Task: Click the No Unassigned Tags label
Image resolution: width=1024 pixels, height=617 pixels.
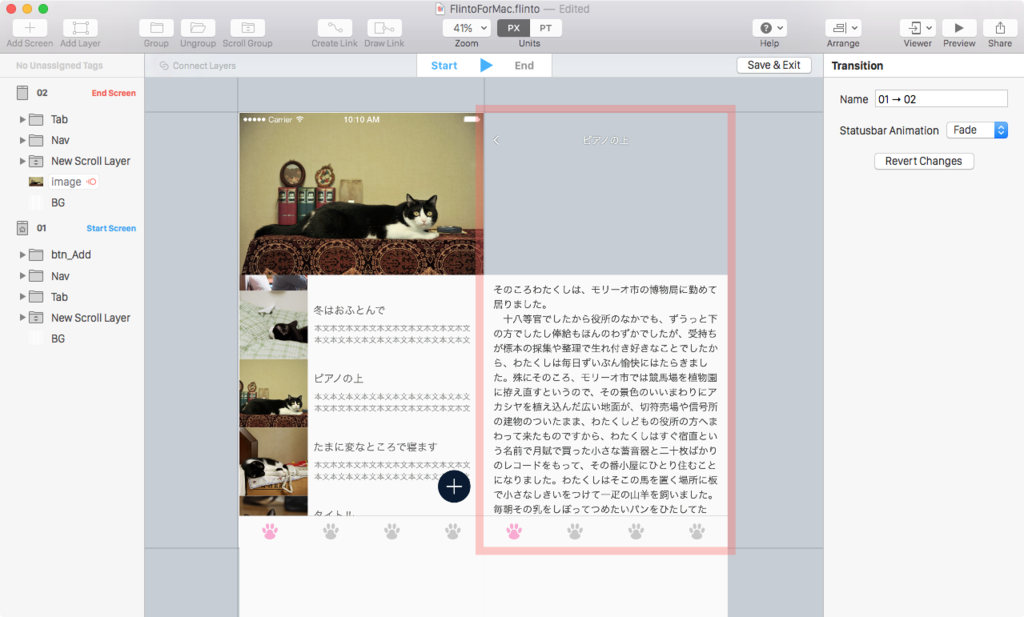Action: (x=59, y=65)
